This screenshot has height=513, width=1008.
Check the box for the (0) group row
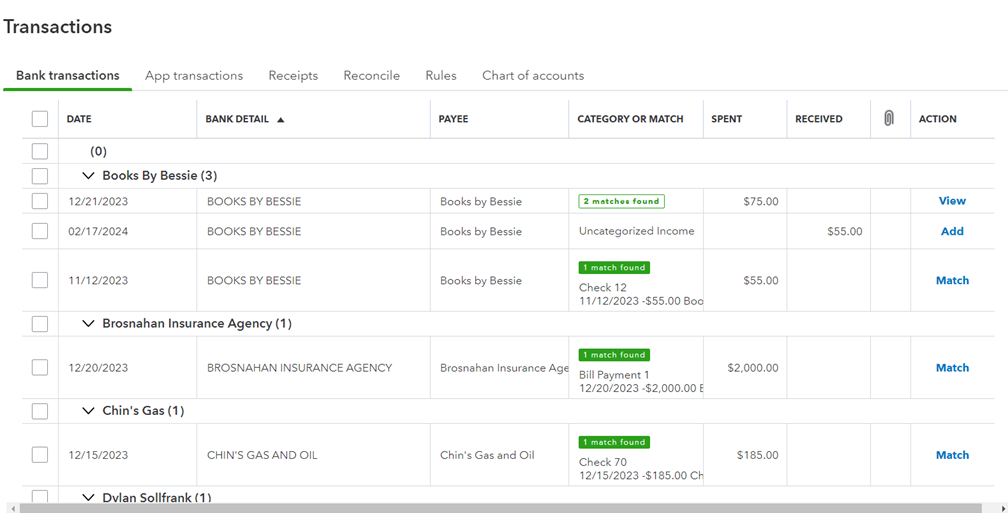point(40,151)
